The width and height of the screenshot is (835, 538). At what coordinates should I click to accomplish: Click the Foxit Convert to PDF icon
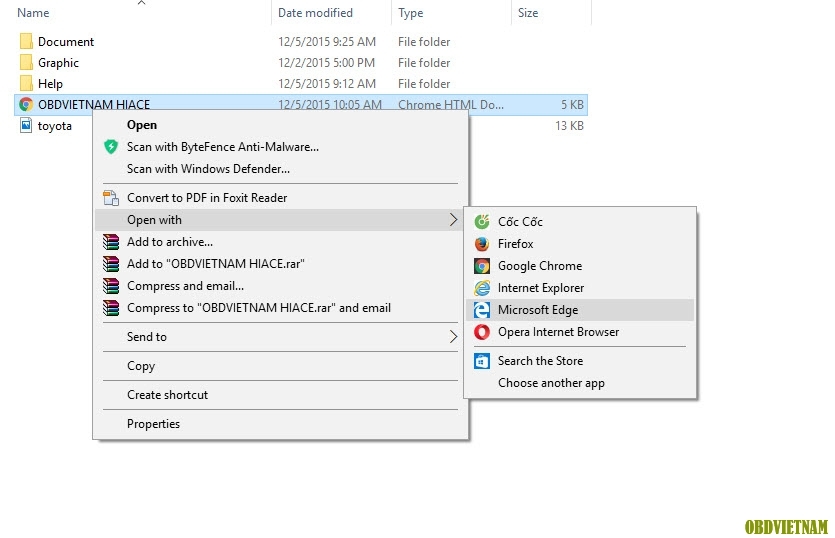[111, 198]
